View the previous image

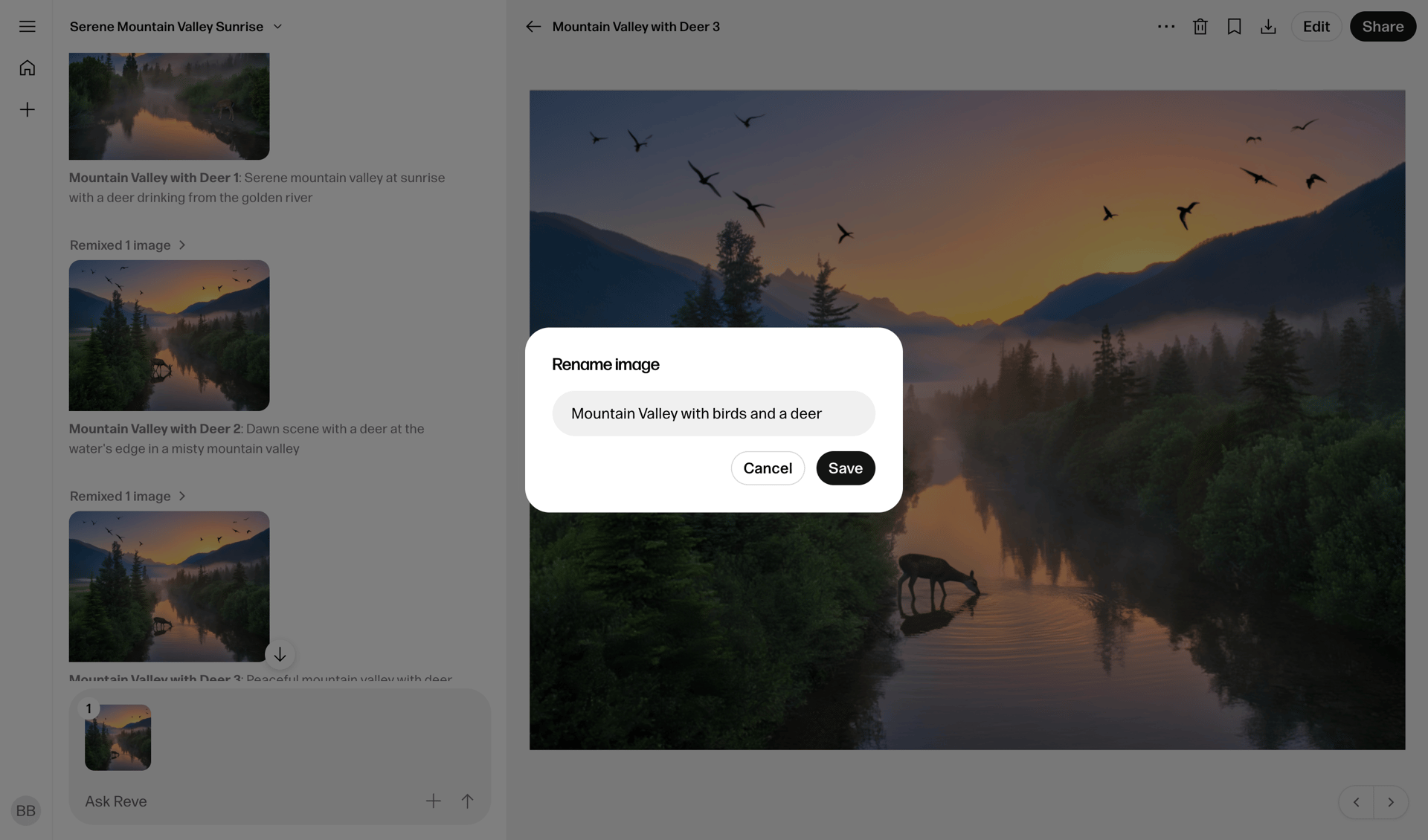click(x=1357, y=802)
